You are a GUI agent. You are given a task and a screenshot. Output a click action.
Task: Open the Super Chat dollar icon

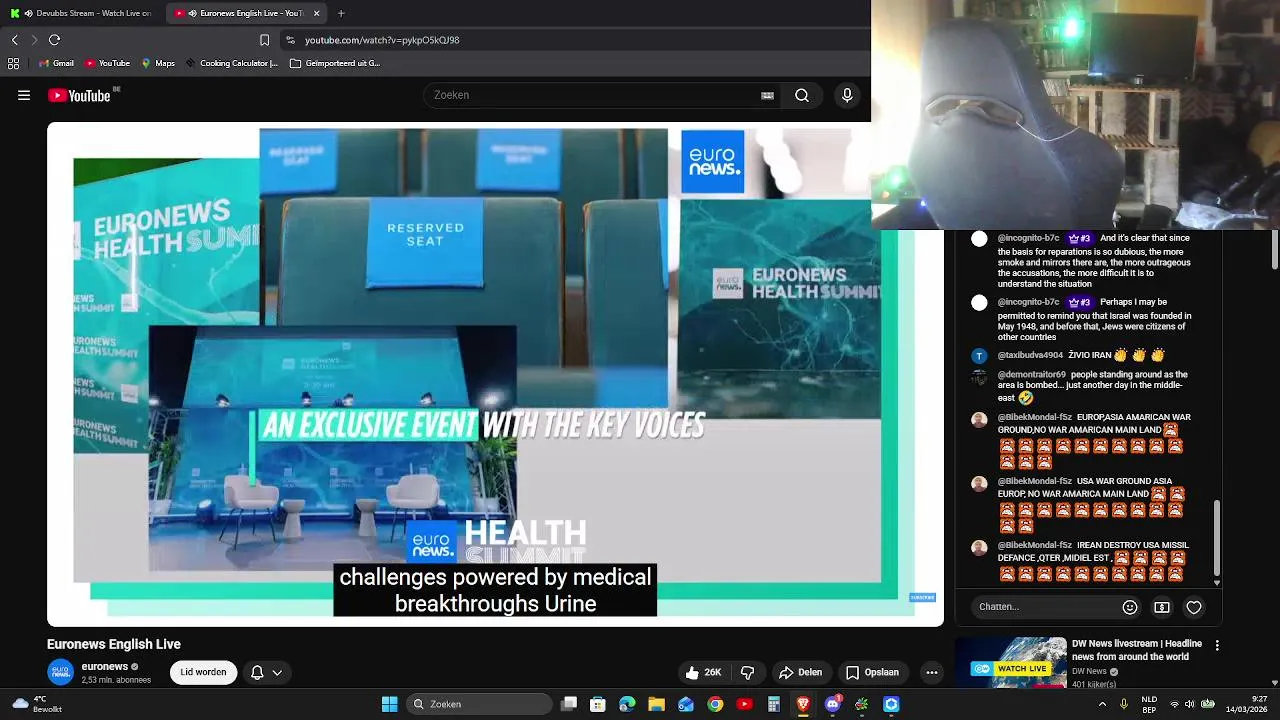[1162, 607]
